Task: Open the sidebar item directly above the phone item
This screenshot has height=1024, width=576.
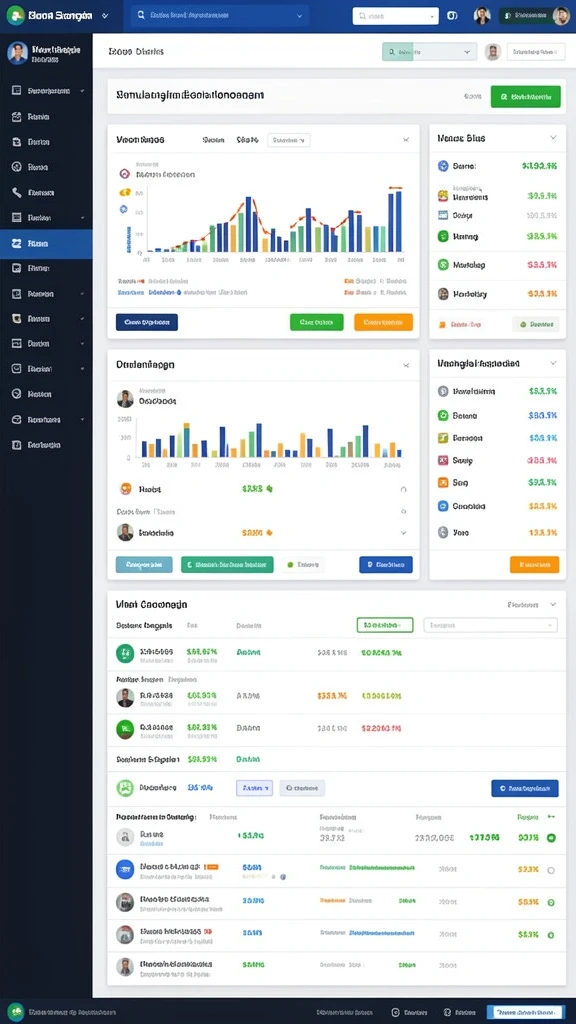Action: coord(46,167)
